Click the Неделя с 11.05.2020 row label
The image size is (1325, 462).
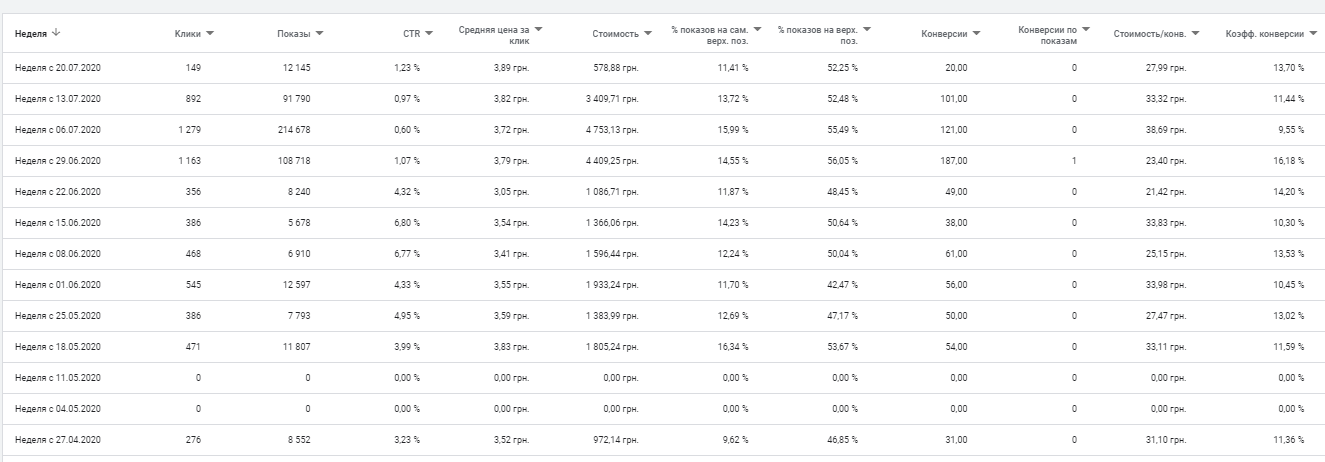coord(58,378)
